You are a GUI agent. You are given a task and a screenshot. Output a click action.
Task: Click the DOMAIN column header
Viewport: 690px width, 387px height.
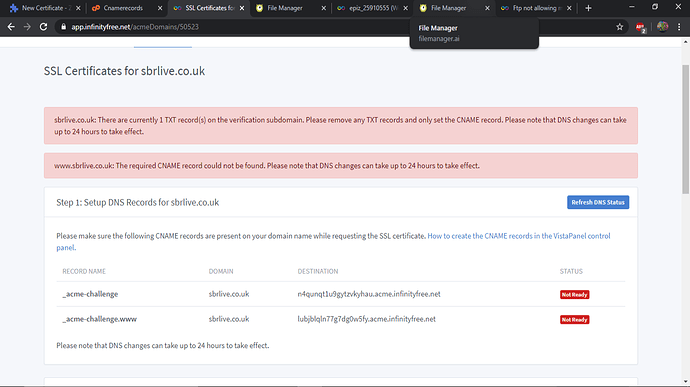click(221, 271)
